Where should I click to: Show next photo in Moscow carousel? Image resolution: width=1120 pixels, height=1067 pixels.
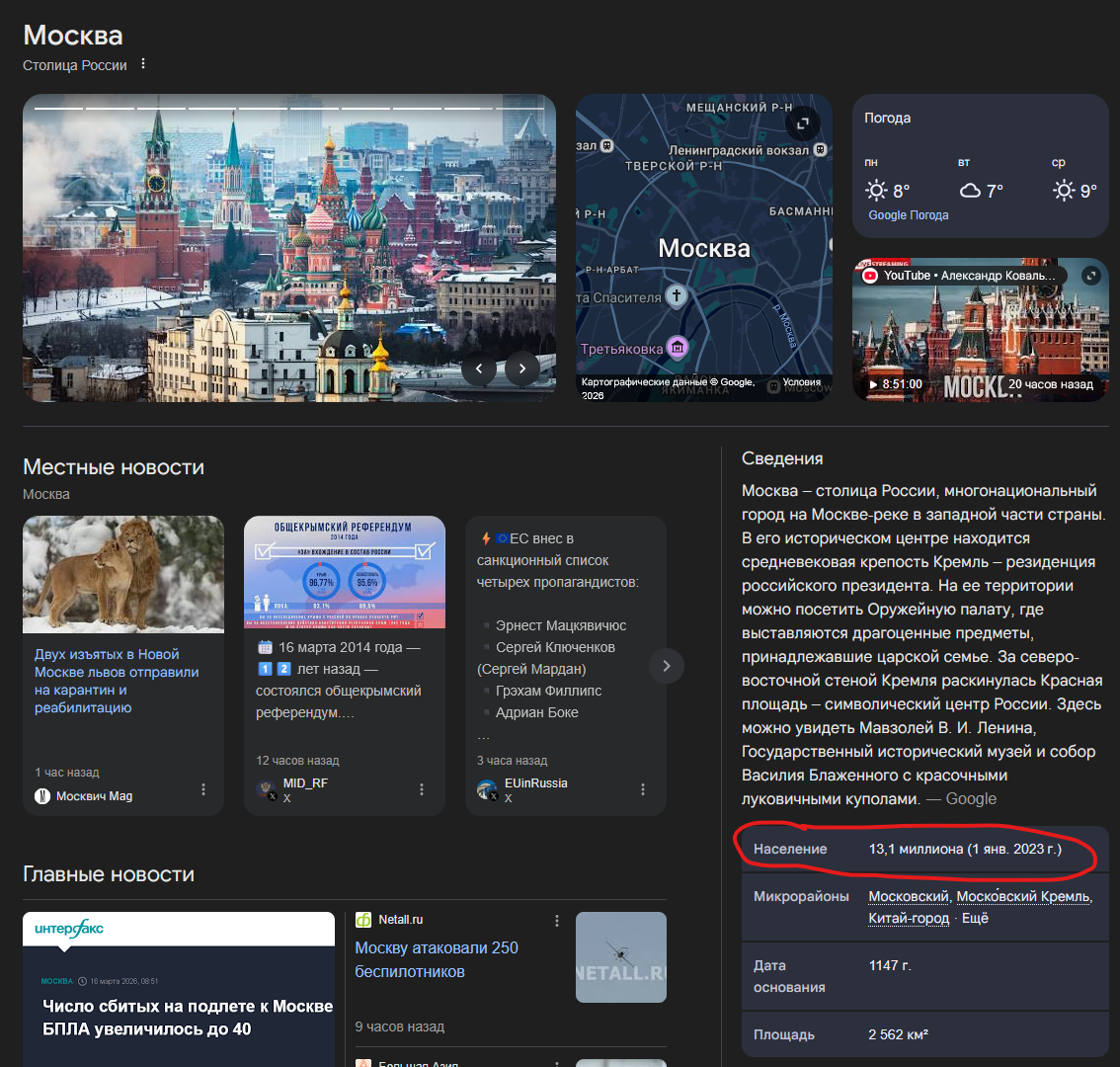tap(522, 369)
